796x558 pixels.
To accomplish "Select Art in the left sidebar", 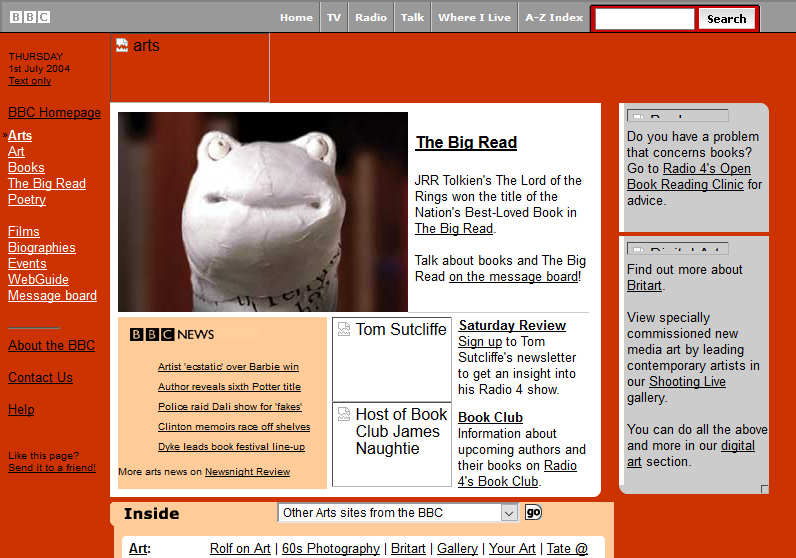I will 16,151.
